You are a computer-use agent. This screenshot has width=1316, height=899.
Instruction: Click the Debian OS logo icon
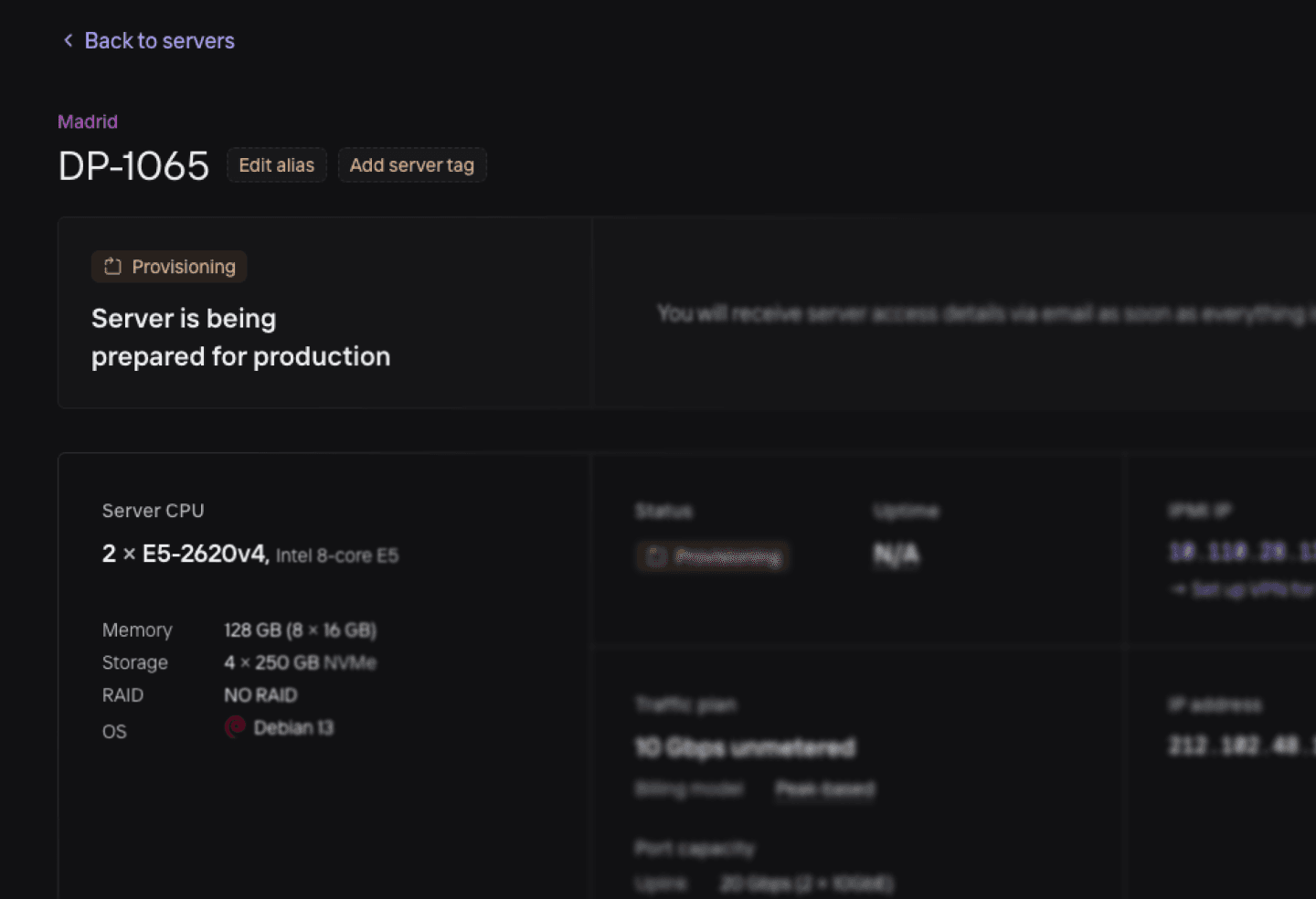(235, 727)
